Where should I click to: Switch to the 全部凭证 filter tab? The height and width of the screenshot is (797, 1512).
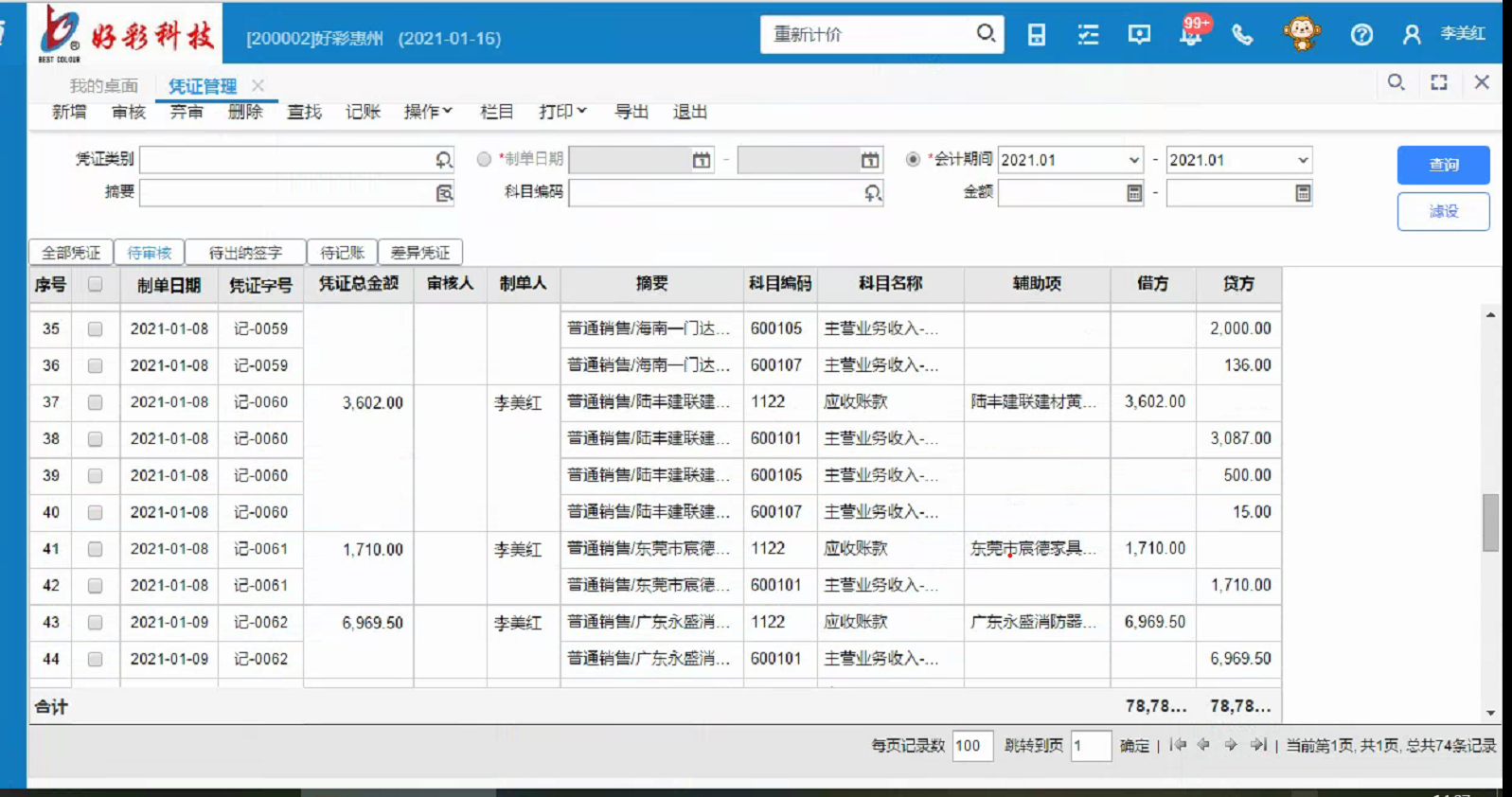(x=71, y=253)
